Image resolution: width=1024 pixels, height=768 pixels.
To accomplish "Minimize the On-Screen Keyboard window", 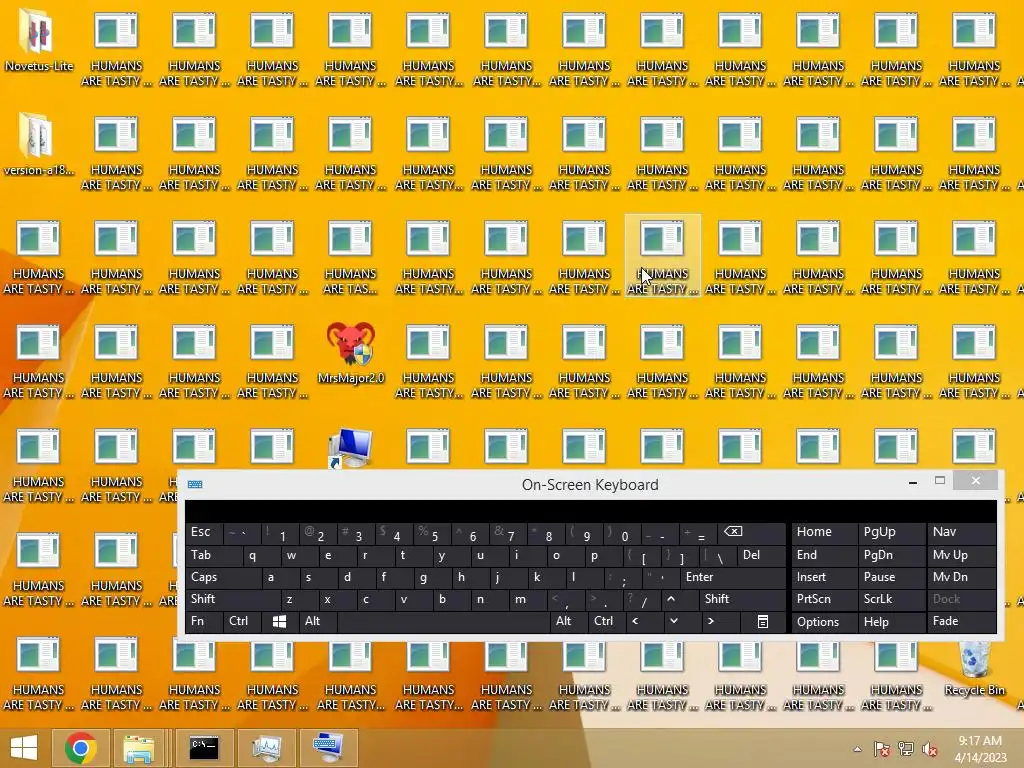I will 913,482.
